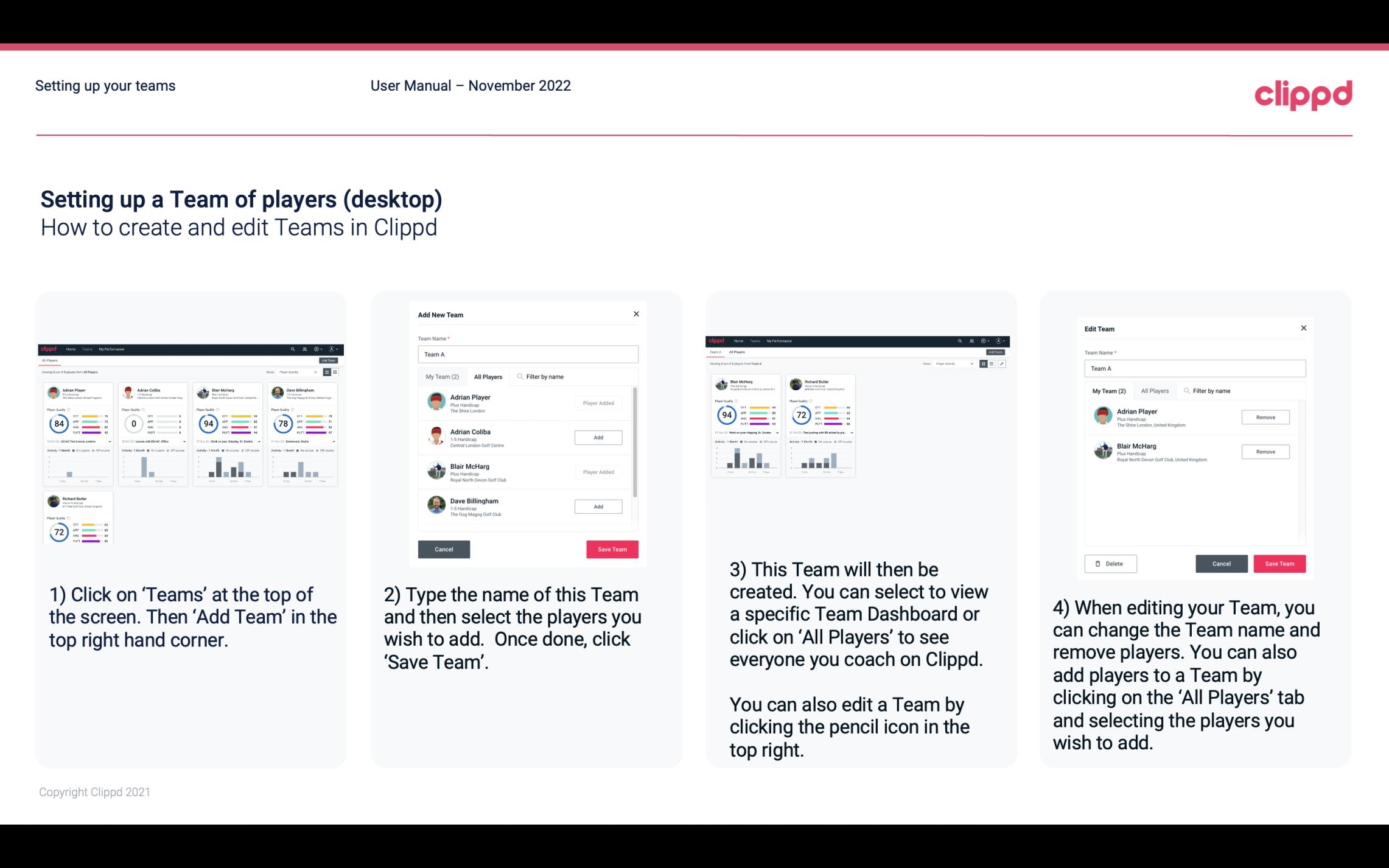The width and height of the screenshot is (1389, 868).
Task: Click the Clippd logo in top right
Action: (1304, 95)
